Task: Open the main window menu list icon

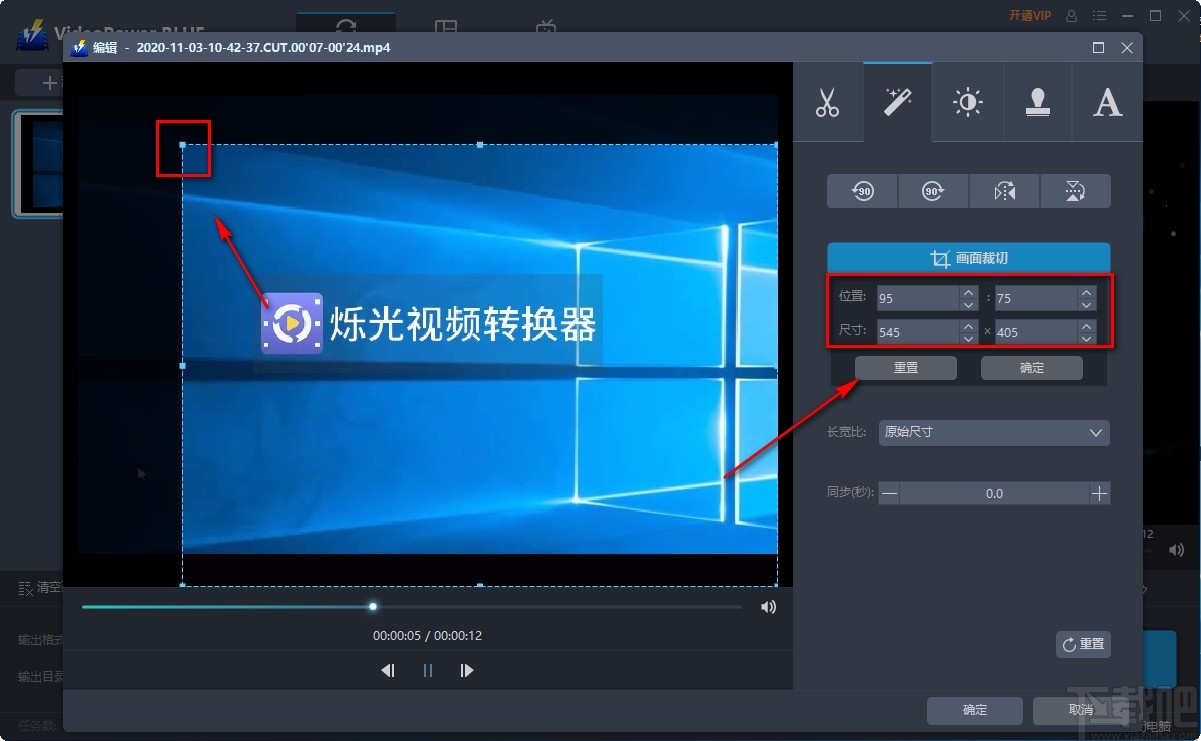Action: tap(1100, 16)
